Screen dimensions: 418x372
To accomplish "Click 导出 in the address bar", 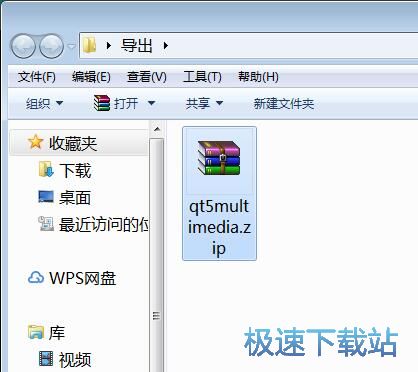I will point(137,45).
